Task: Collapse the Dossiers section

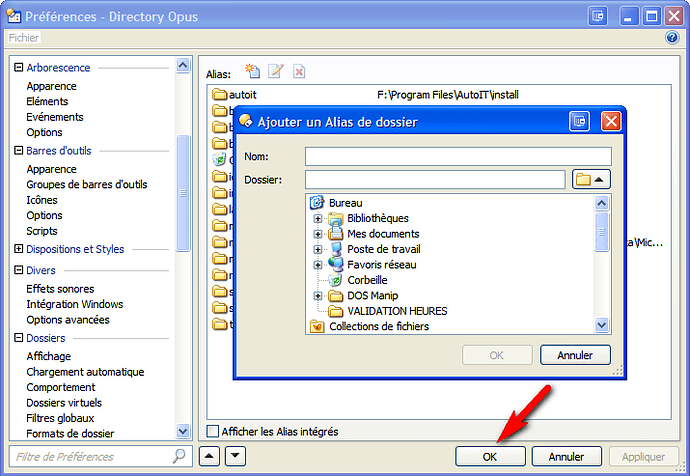Action: 18,337
